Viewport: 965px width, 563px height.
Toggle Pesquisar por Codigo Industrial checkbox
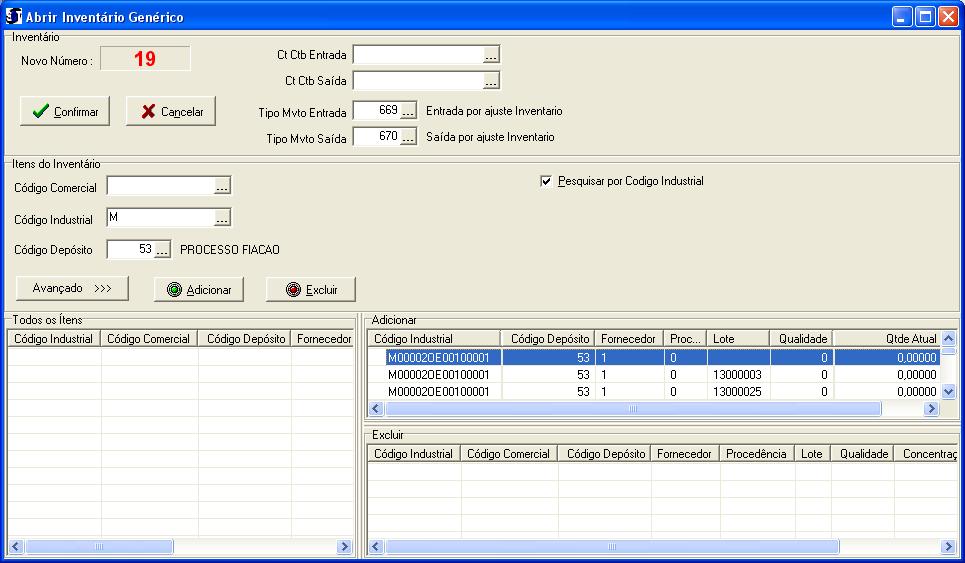point(546,181)
